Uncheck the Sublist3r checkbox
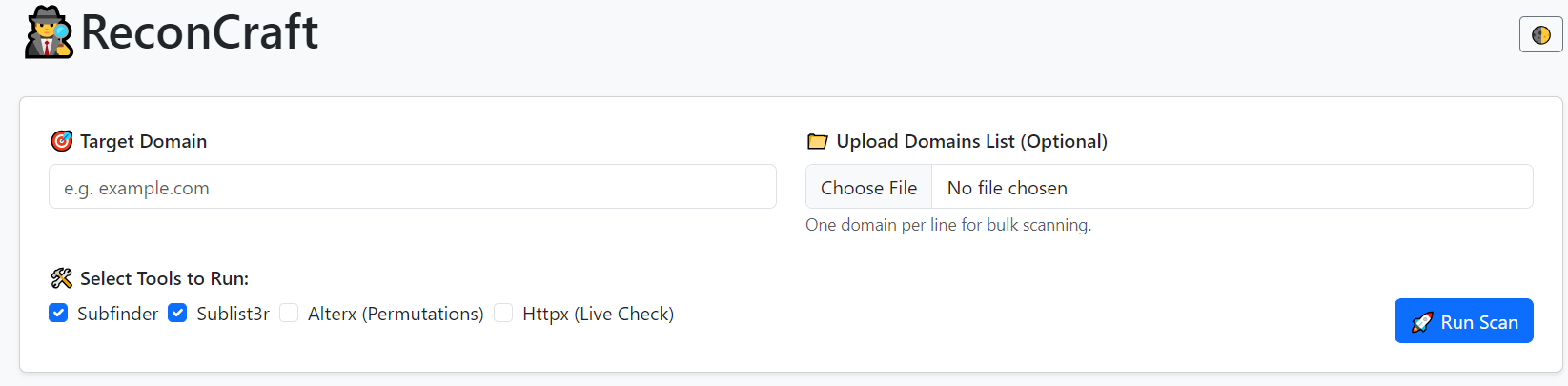Image resolution: width=1568 pixels, height=386 pixels. (177, 314)
